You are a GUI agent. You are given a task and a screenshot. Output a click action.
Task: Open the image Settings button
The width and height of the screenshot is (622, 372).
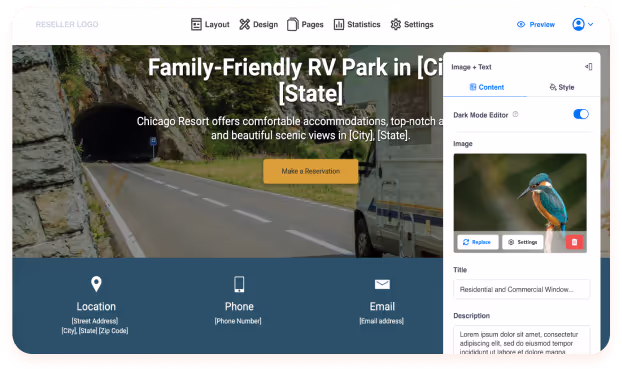click(x=523, y=242)
